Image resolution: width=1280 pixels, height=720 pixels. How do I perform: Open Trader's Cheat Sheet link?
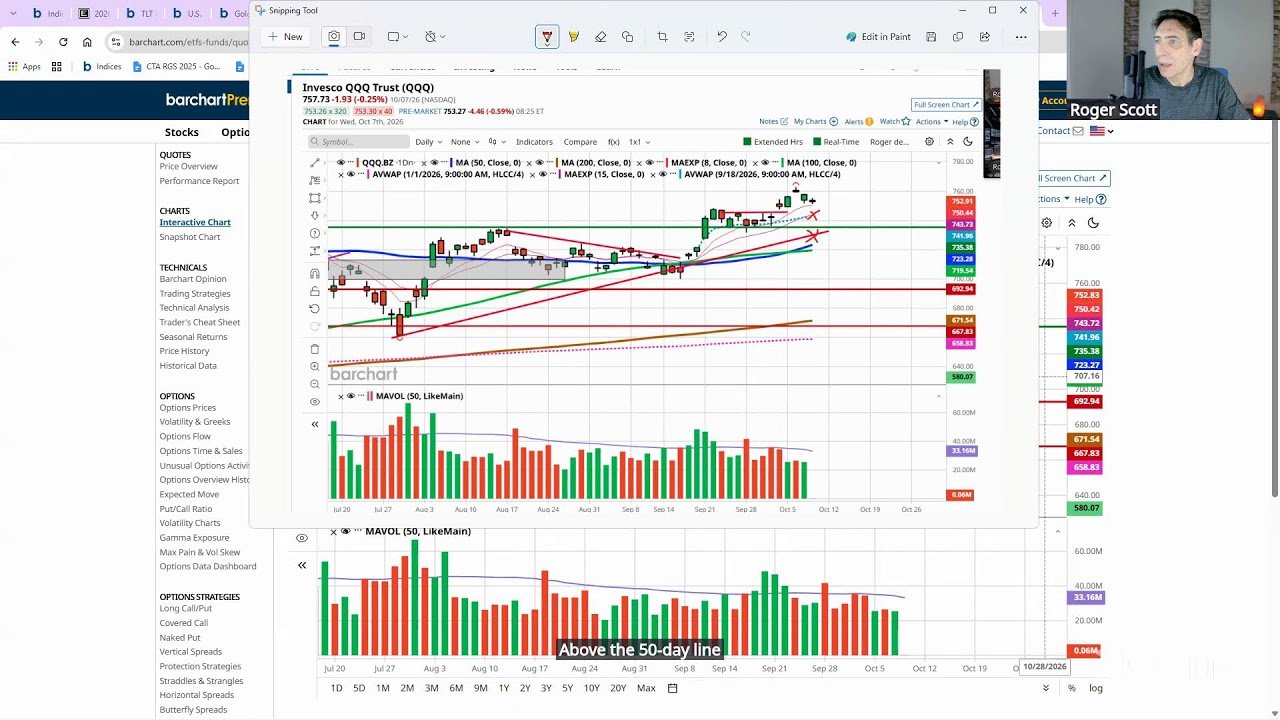(x=200, y=322)
